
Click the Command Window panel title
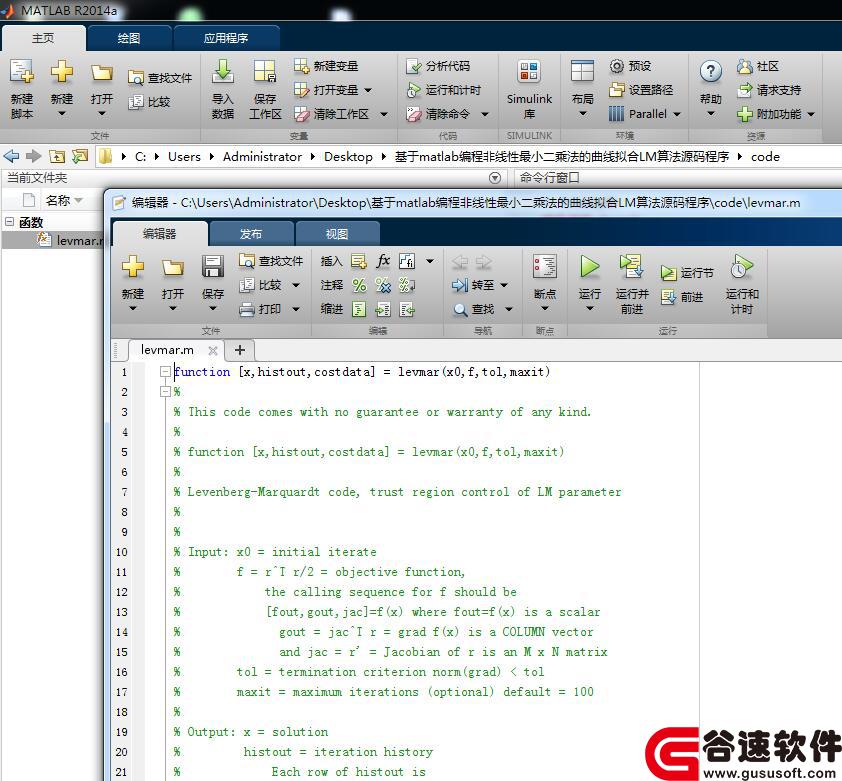[x=549, y=178]
